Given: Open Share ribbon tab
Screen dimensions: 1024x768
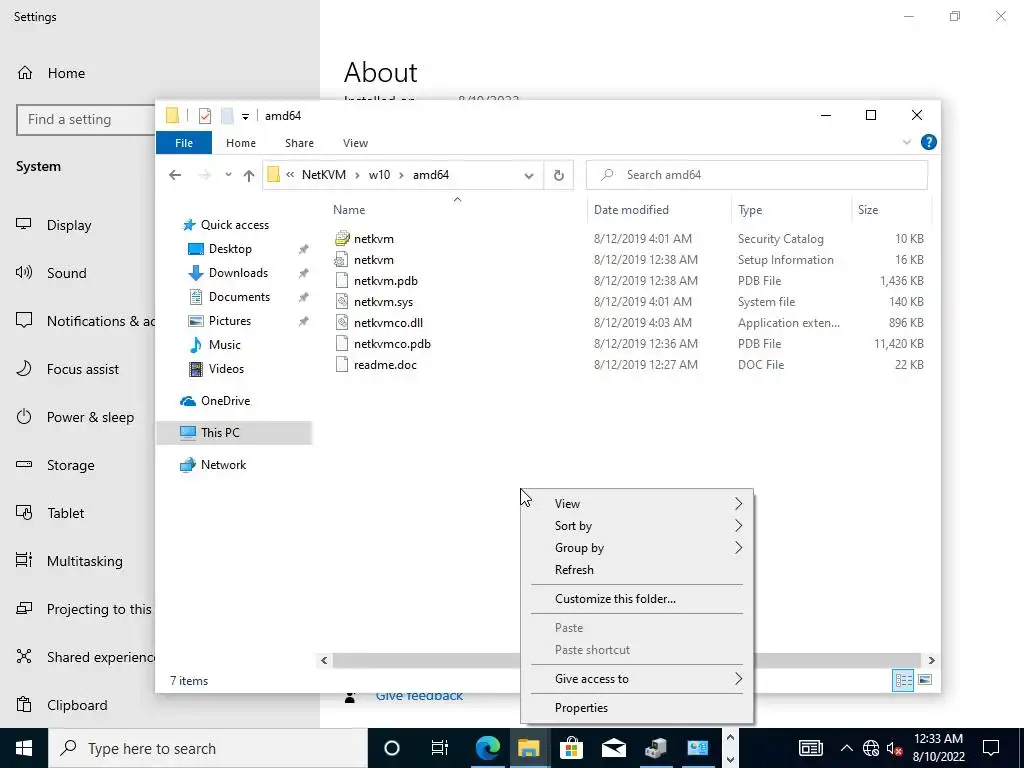Looking at the screenshot, I should pos(299,143).
